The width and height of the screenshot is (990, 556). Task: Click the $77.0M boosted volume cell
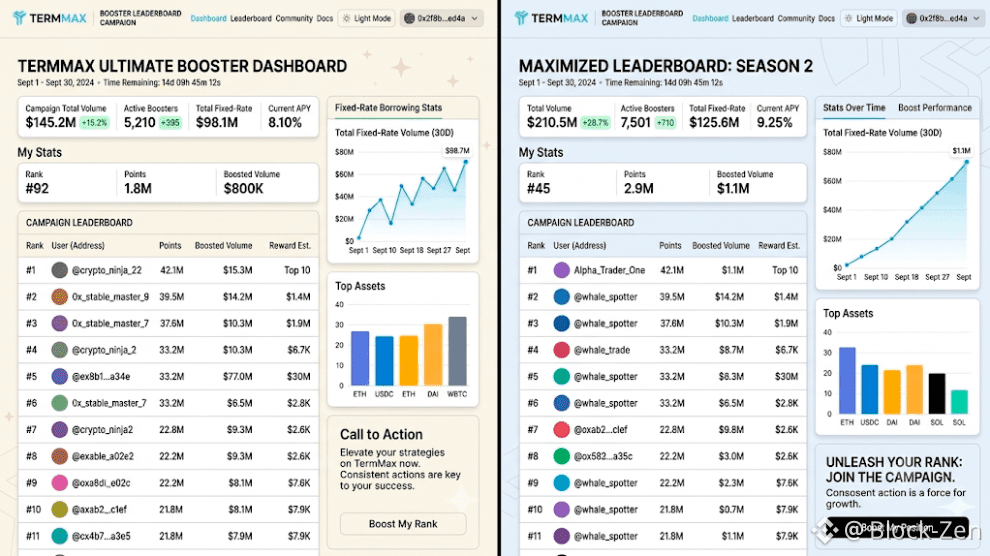[x=237, y=376]
